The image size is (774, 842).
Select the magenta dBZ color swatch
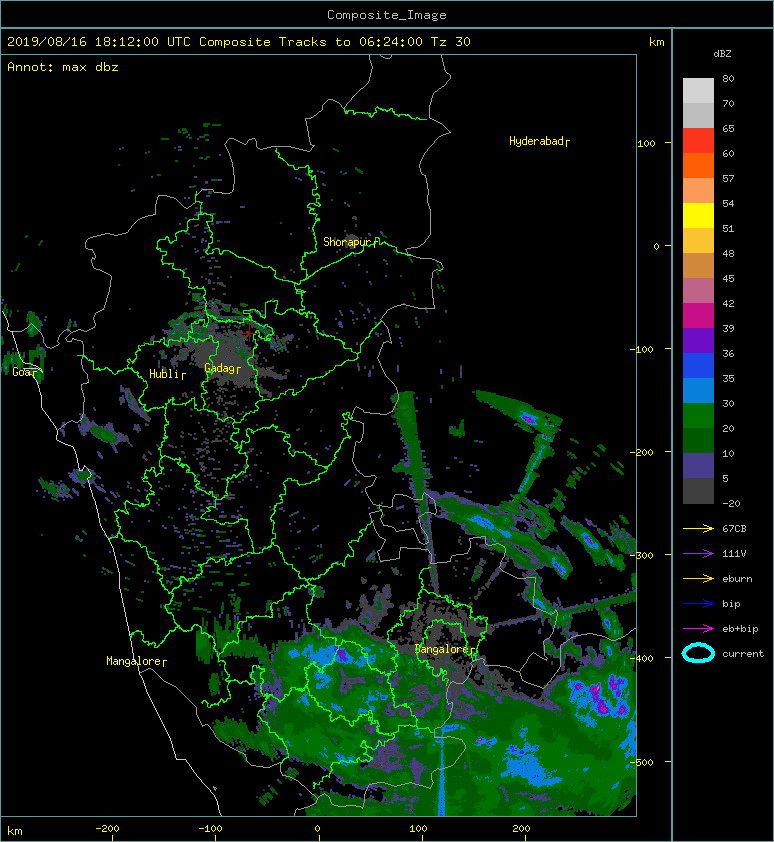pyautogui.click(x=698, y=316)
